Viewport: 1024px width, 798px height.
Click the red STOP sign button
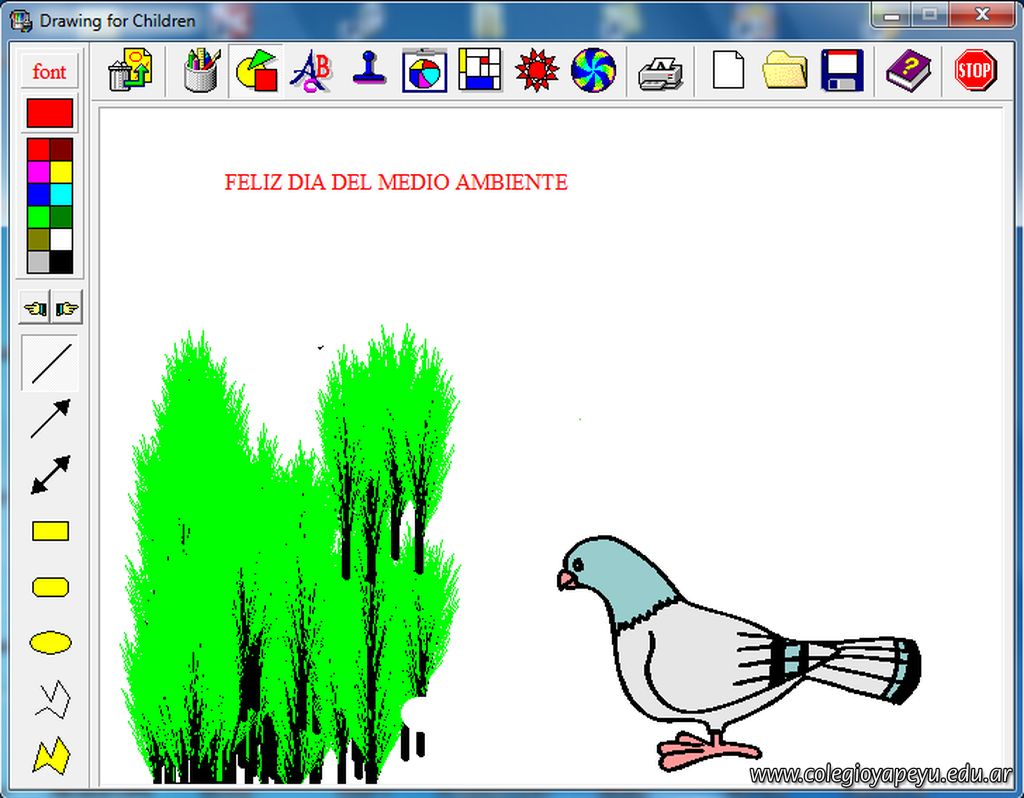[x=974, y=71]
